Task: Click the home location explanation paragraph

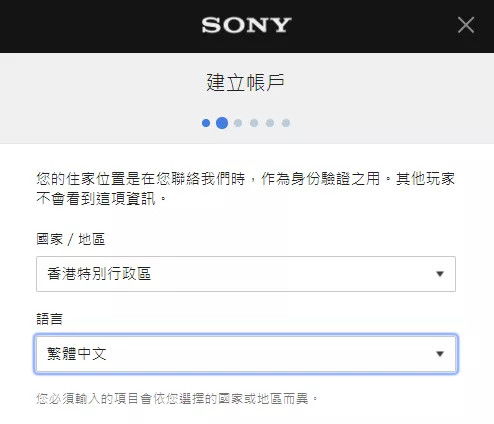Action: coord(245,189)
